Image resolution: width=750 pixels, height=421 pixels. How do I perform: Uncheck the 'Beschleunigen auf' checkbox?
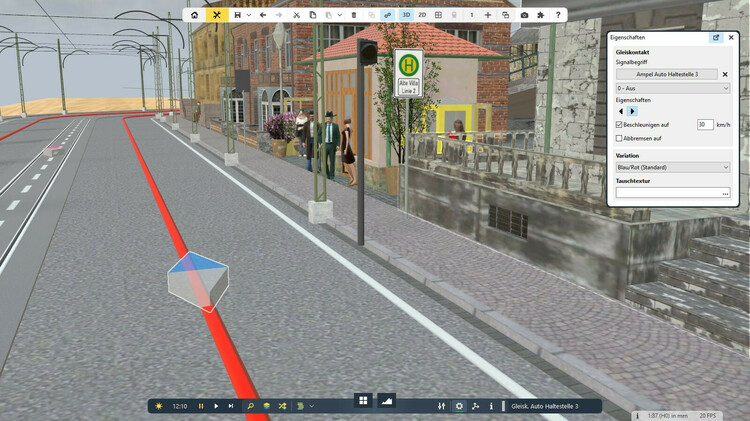[x=619, y=124]
